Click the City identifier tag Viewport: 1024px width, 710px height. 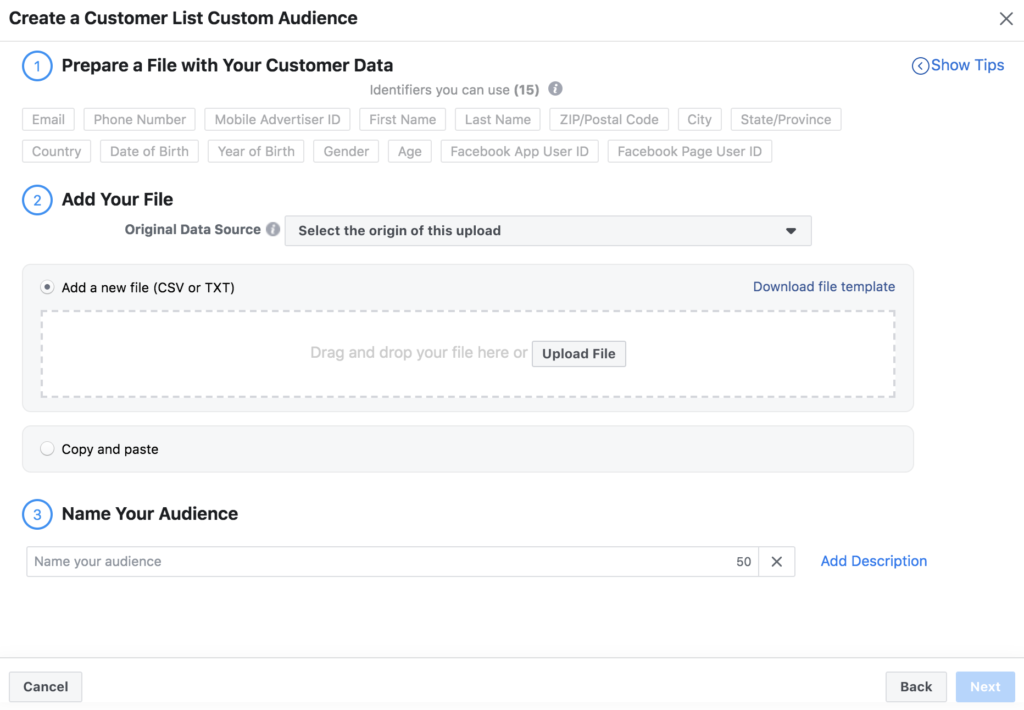click(699, 120)
